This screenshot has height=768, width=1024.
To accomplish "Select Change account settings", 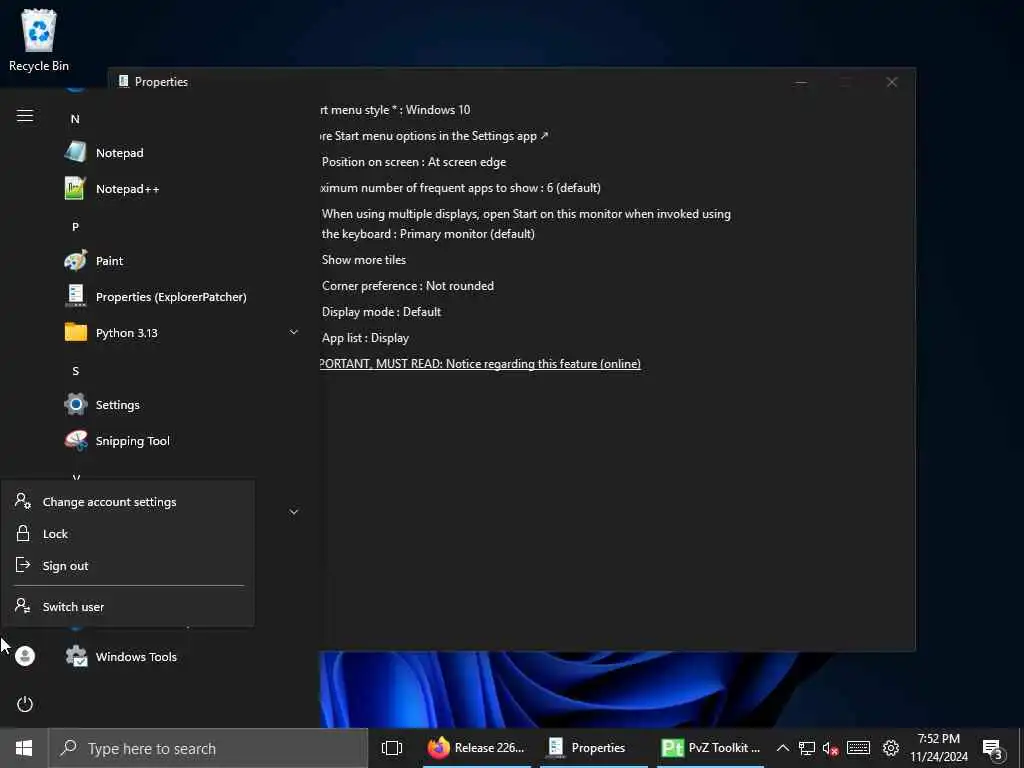I will (x=128, y=502).
